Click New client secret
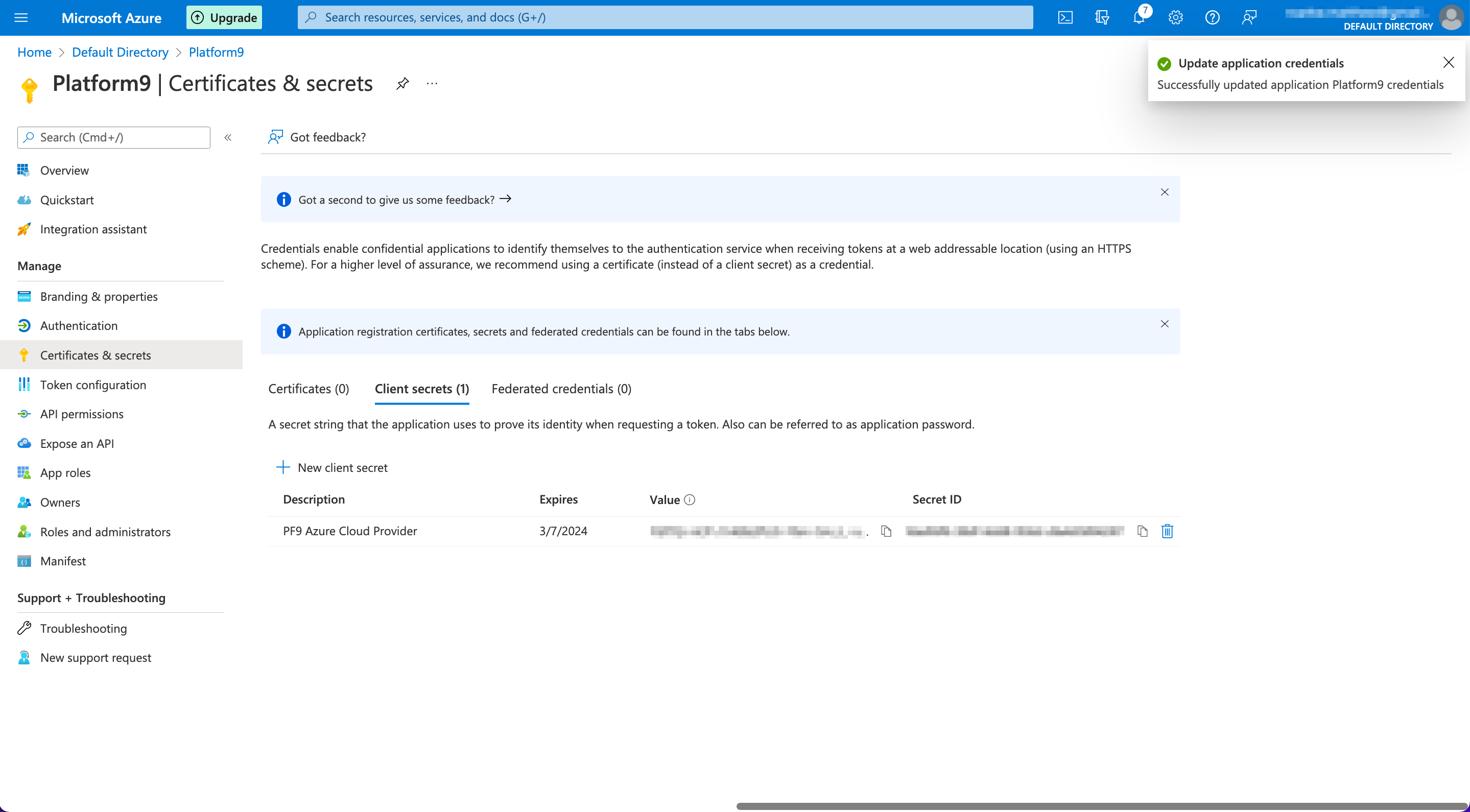The width and height of the screenshot is (1470, 812). tap(332, 467)
